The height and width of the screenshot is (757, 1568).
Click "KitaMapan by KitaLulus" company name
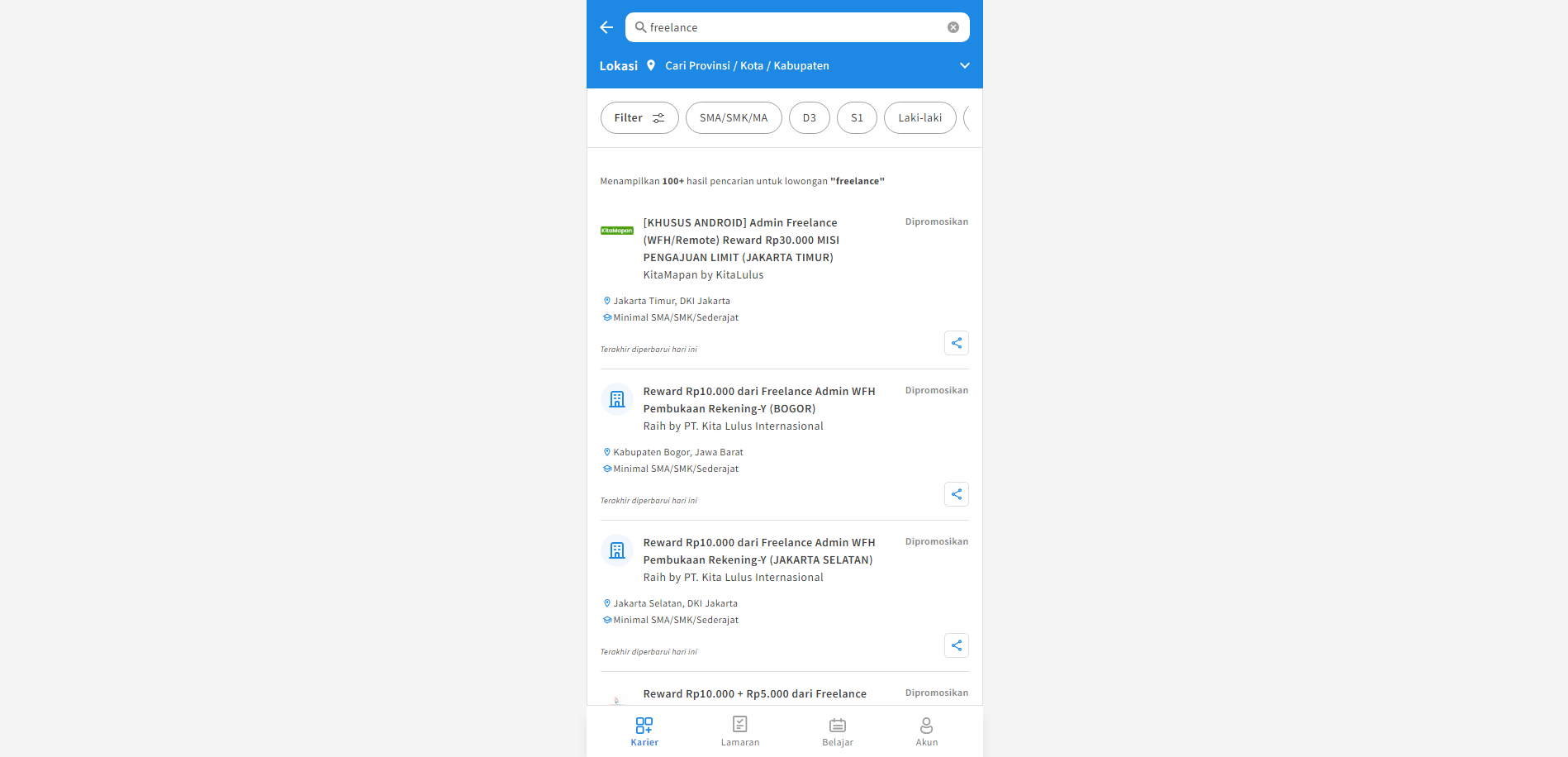pyautogui.click(x=704, y=275)
